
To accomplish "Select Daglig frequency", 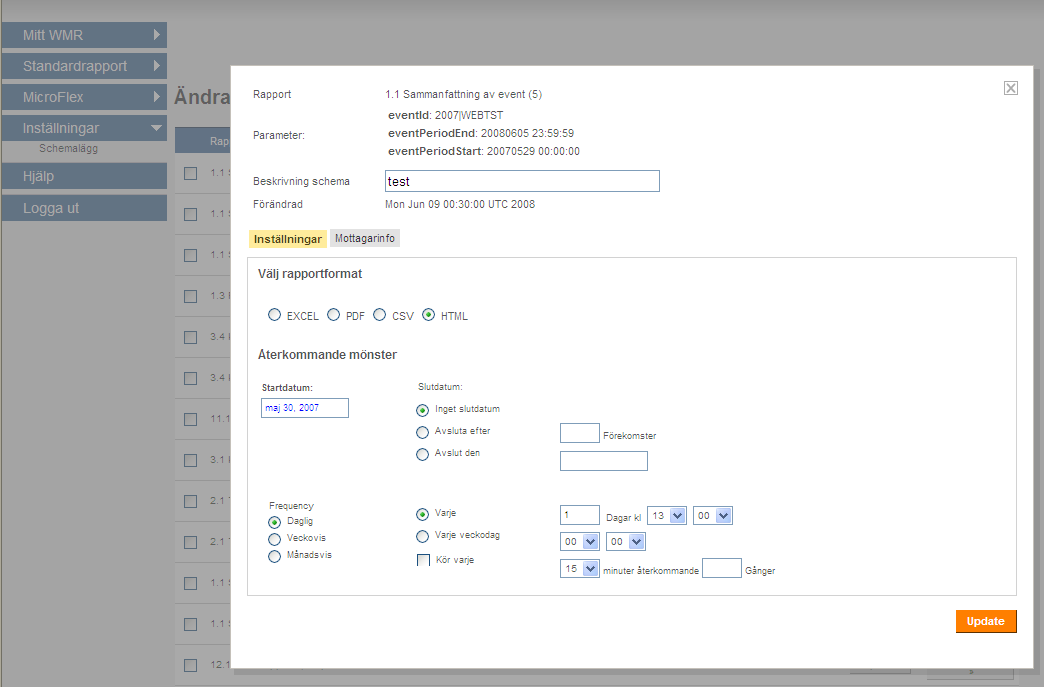I will click(x=274, y=523).
